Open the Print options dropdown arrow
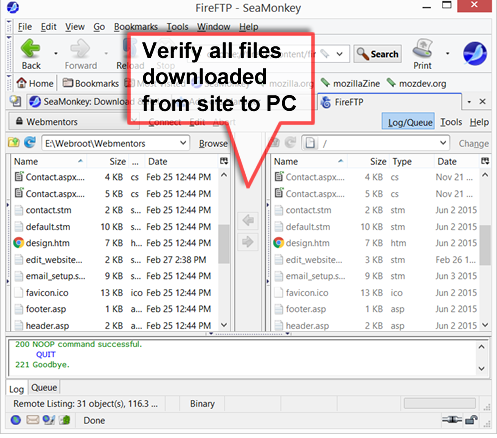 point(447,53)
